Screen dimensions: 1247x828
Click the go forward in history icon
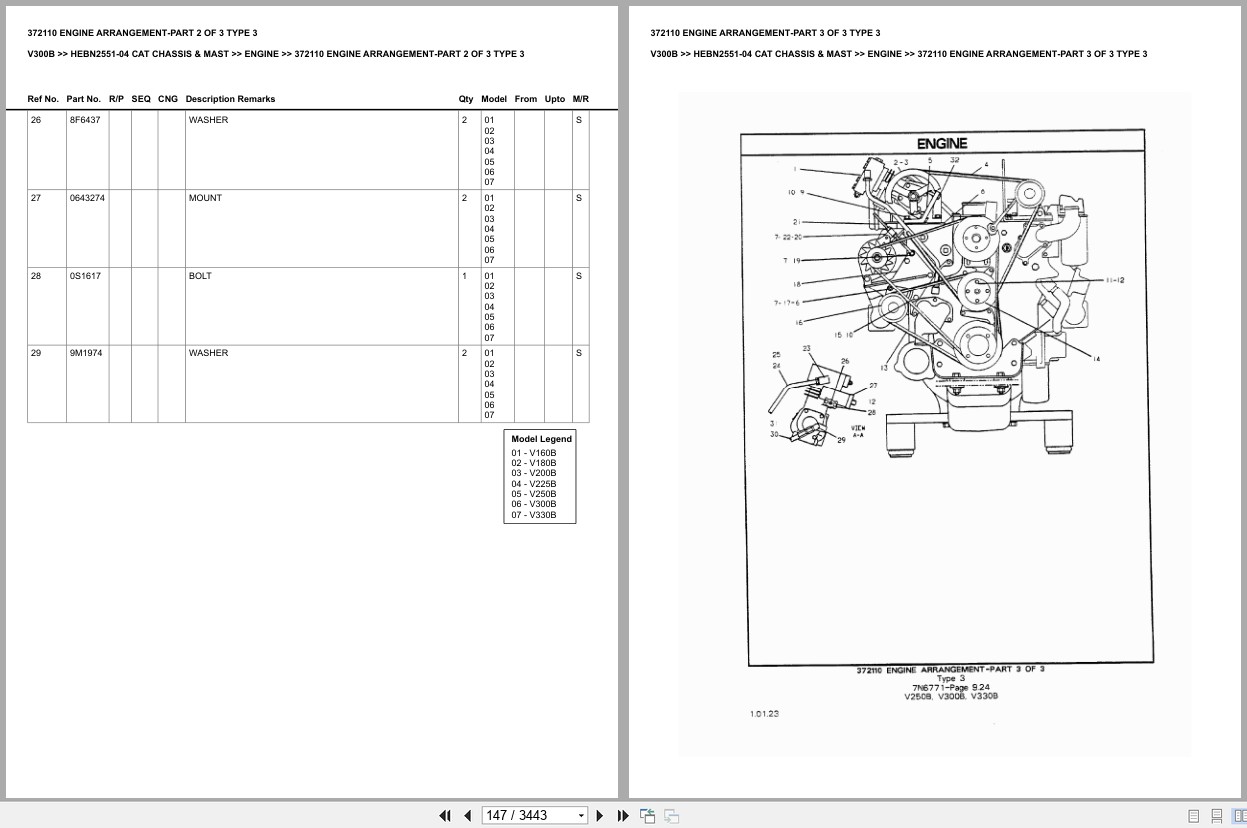671,816
